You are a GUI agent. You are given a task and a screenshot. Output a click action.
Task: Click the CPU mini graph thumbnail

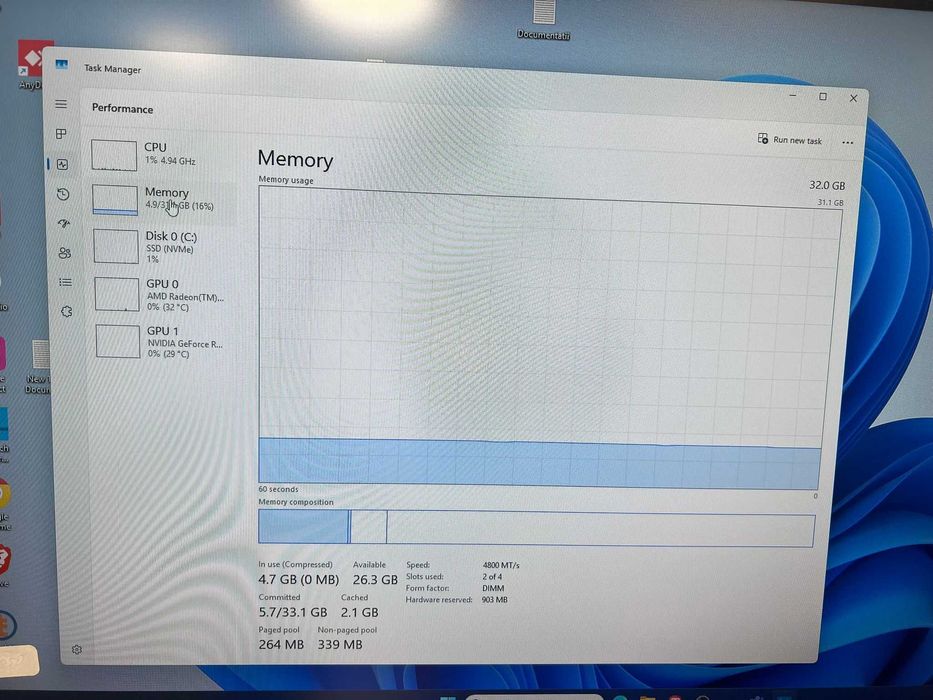pyautogui.click(x=114, y=155)
